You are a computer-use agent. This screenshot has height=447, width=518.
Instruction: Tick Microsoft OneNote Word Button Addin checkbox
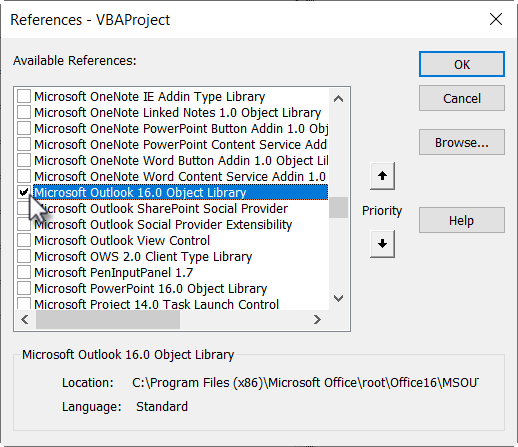tap(24, 160)
